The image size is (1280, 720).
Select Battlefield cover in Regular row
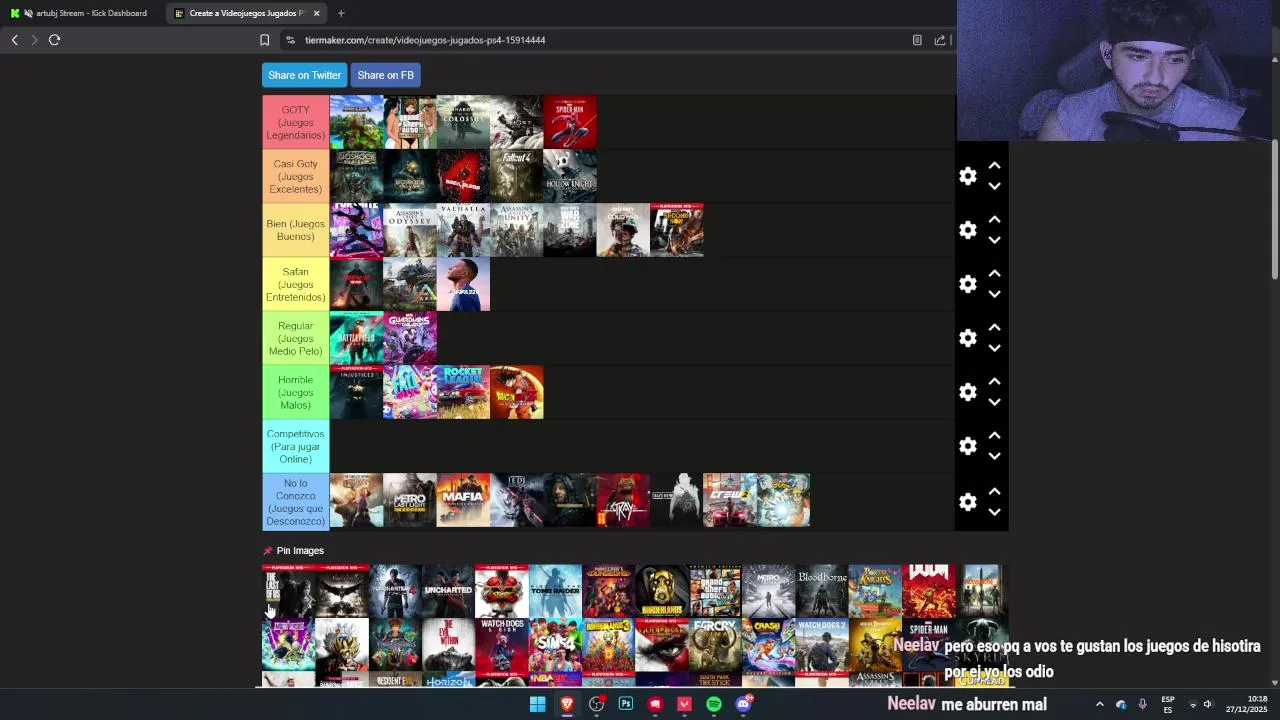pyautogui.click(x=356, y=338)
